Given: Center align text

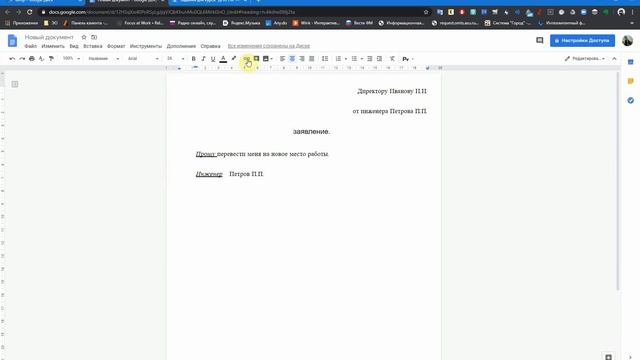Looking at the screenshot, I should (292, 59).
